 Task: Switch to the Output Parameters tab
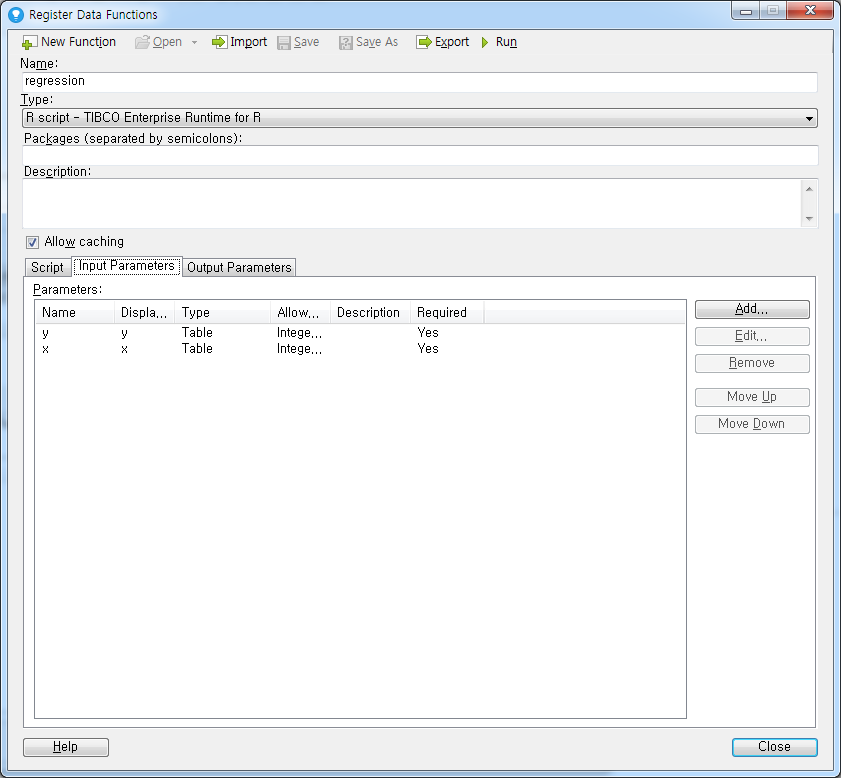239,267
